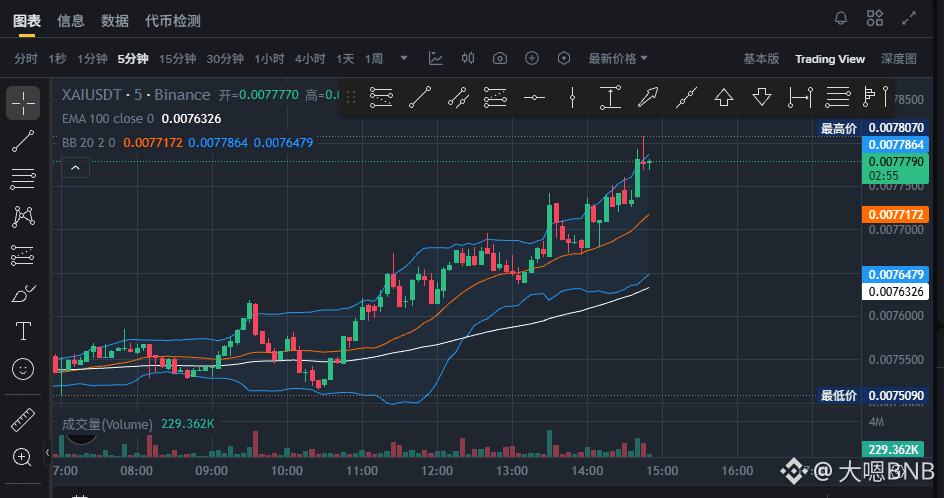Image resolution: width=944 pixels, height=498 pixels.
Task: Pick vertical line in floating toolbar
Action: tap(572, 97)
